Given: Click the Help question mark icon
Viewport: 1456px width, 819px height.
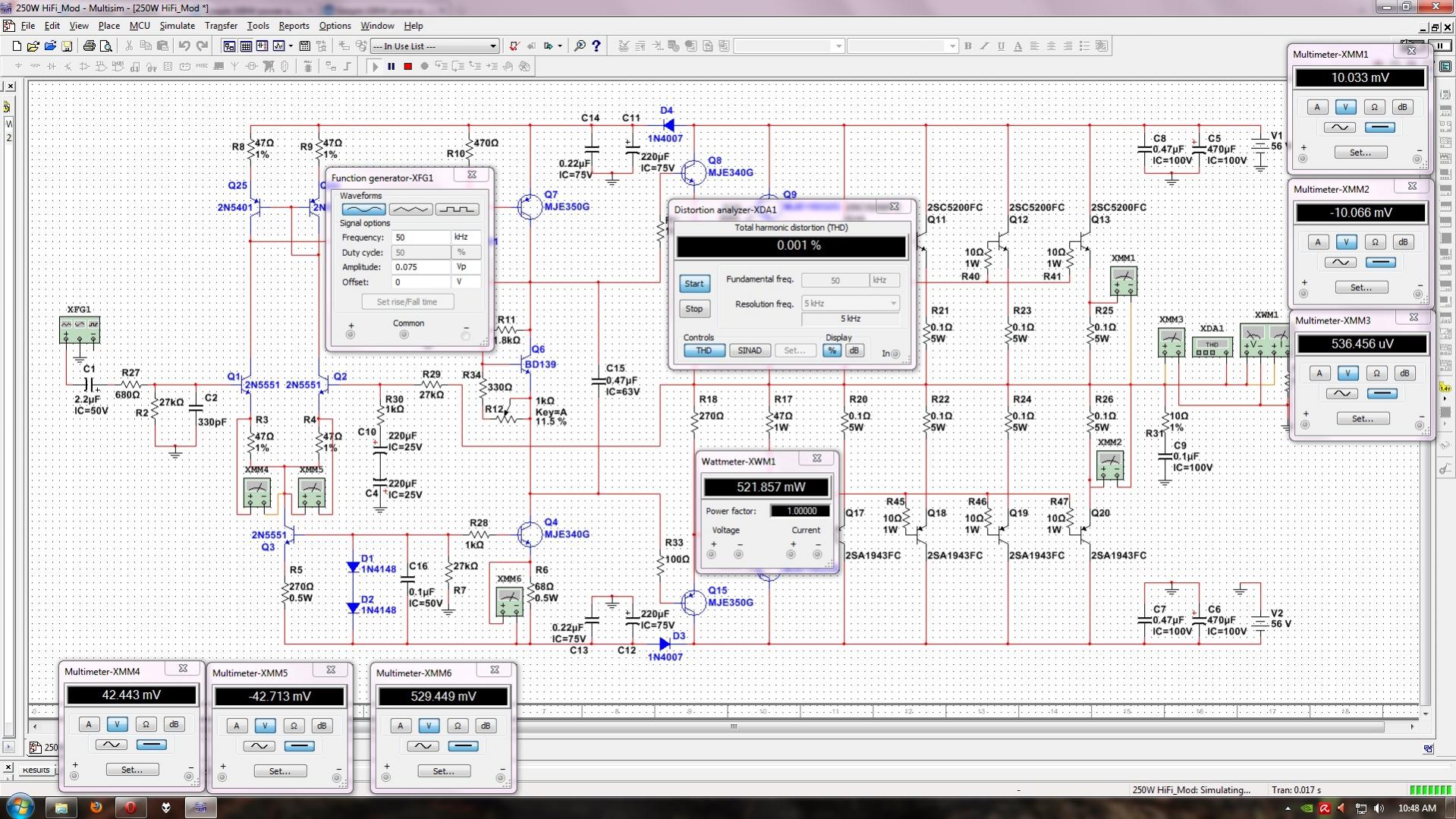Looking at the screenshot, I should [x=596, y=46].
